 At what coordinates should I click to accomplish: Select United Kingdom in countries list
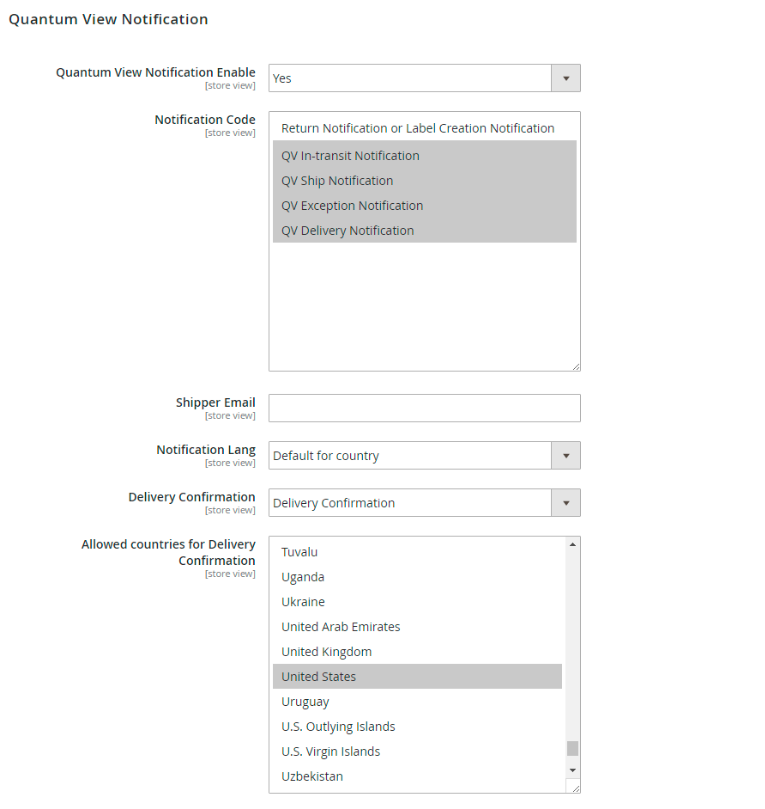pos(326,652)
